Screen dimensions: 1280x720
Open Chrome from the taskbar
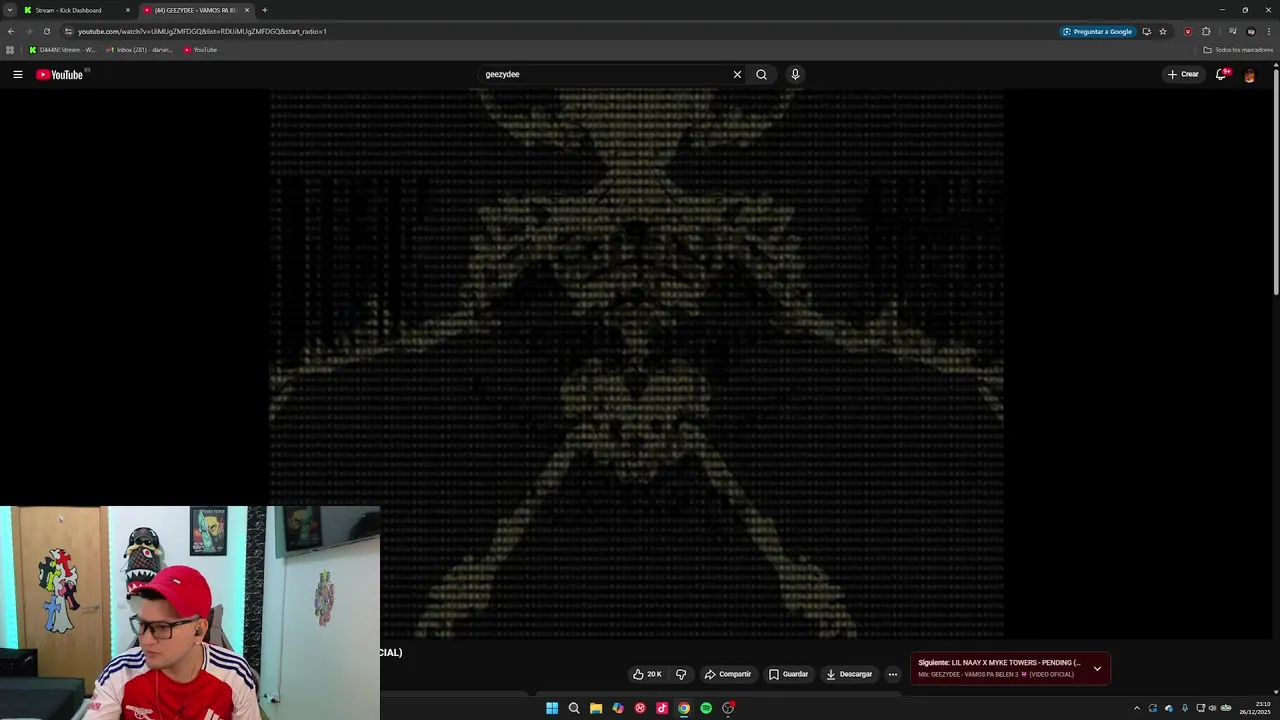coord(684,708)
